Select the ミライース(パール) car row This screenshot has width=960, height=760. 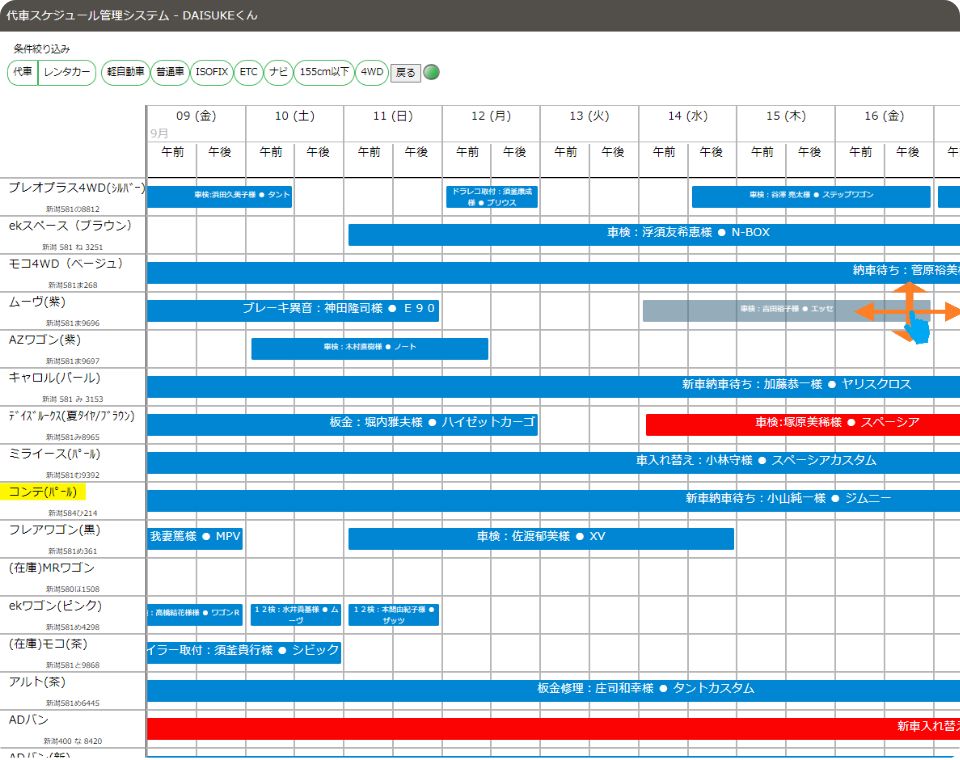coord(73,462)
